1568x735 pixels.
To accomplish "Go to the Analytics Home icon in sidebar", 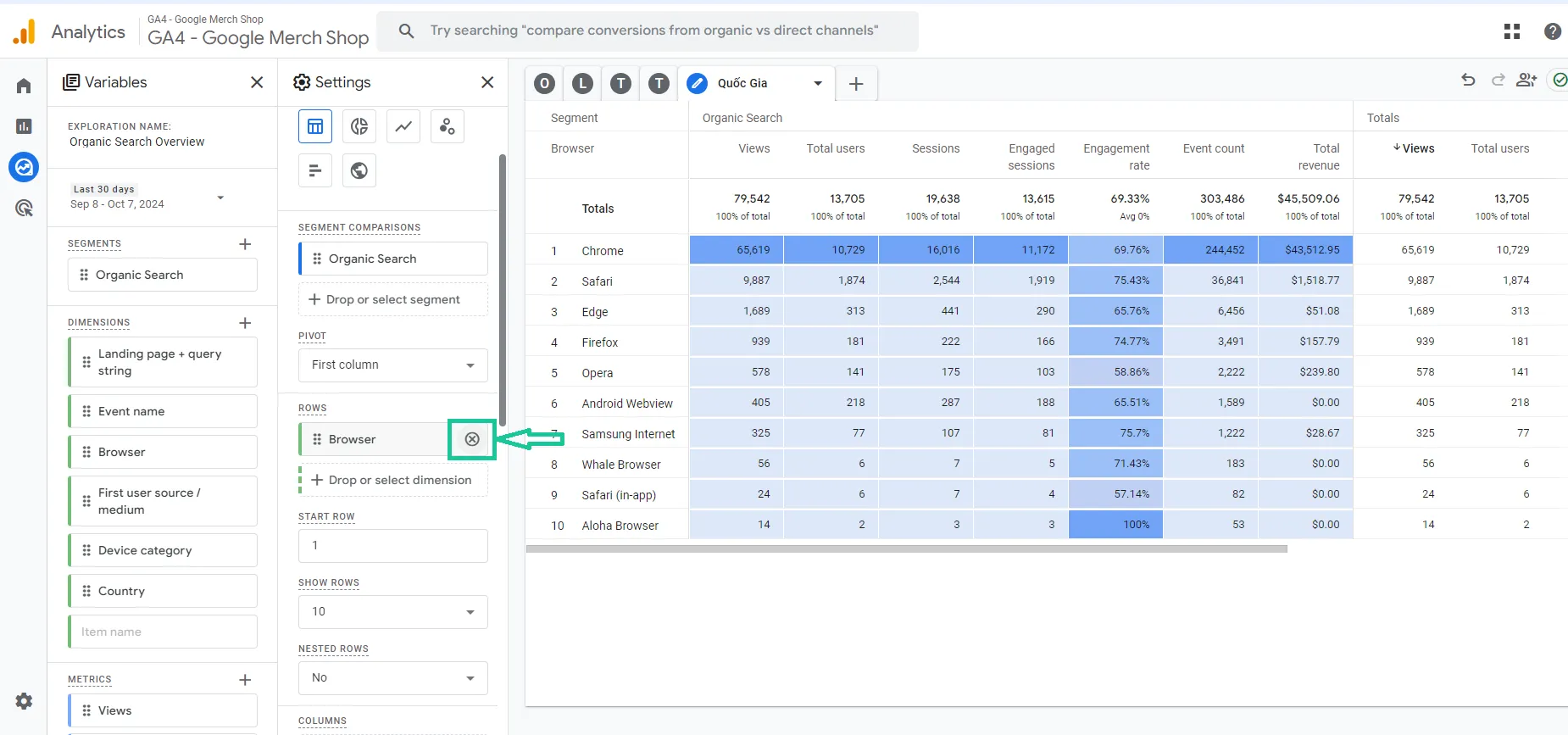I will [24, 86].
